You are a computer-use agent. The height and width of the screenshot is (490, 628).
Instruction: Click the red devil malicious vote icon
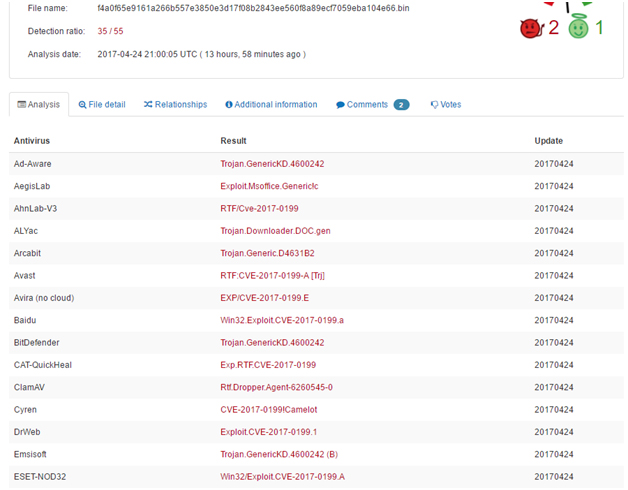pos(532,28)
